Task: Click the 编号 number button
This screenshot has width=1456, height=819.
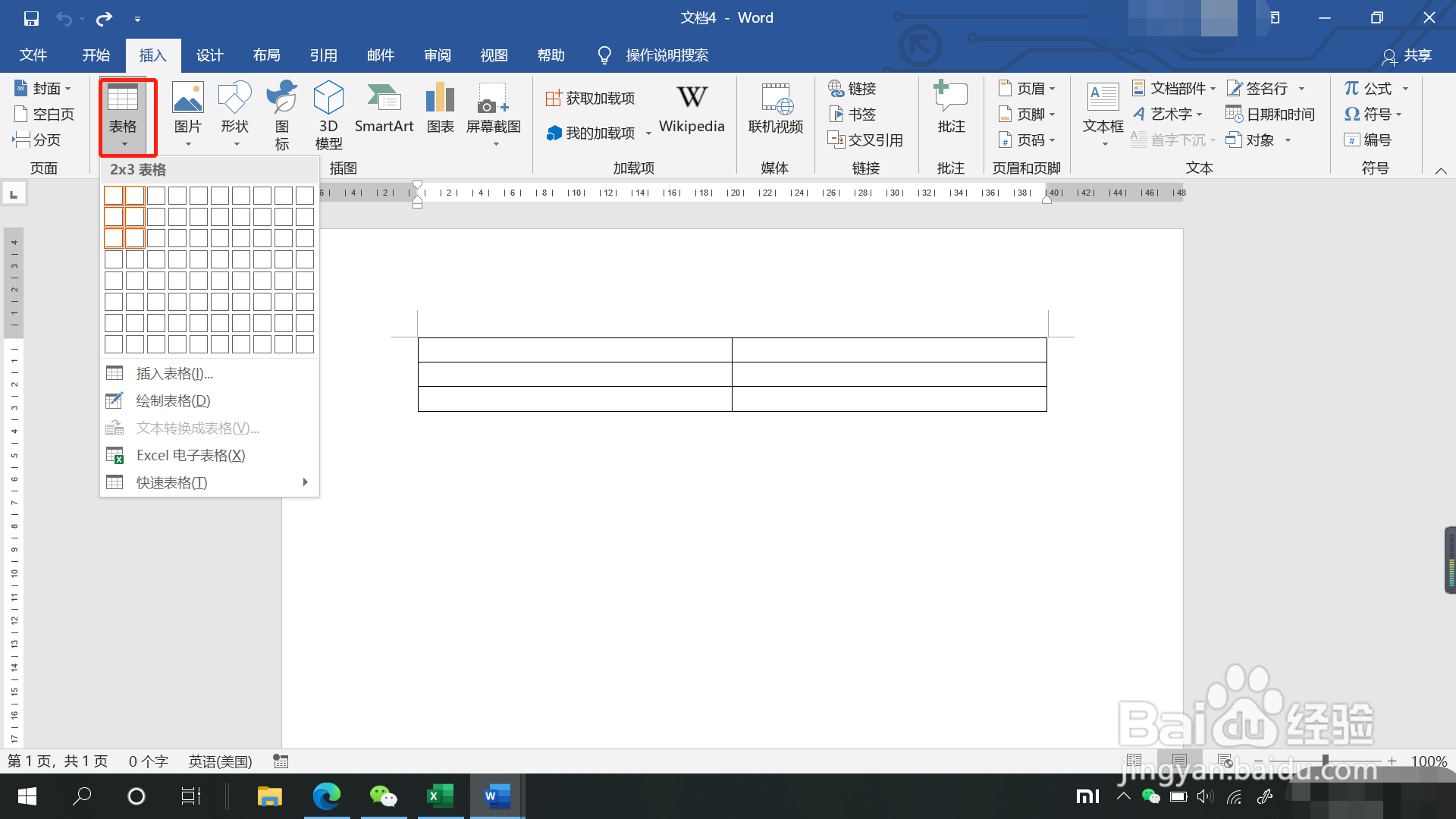Action: tap(1368, 140)
